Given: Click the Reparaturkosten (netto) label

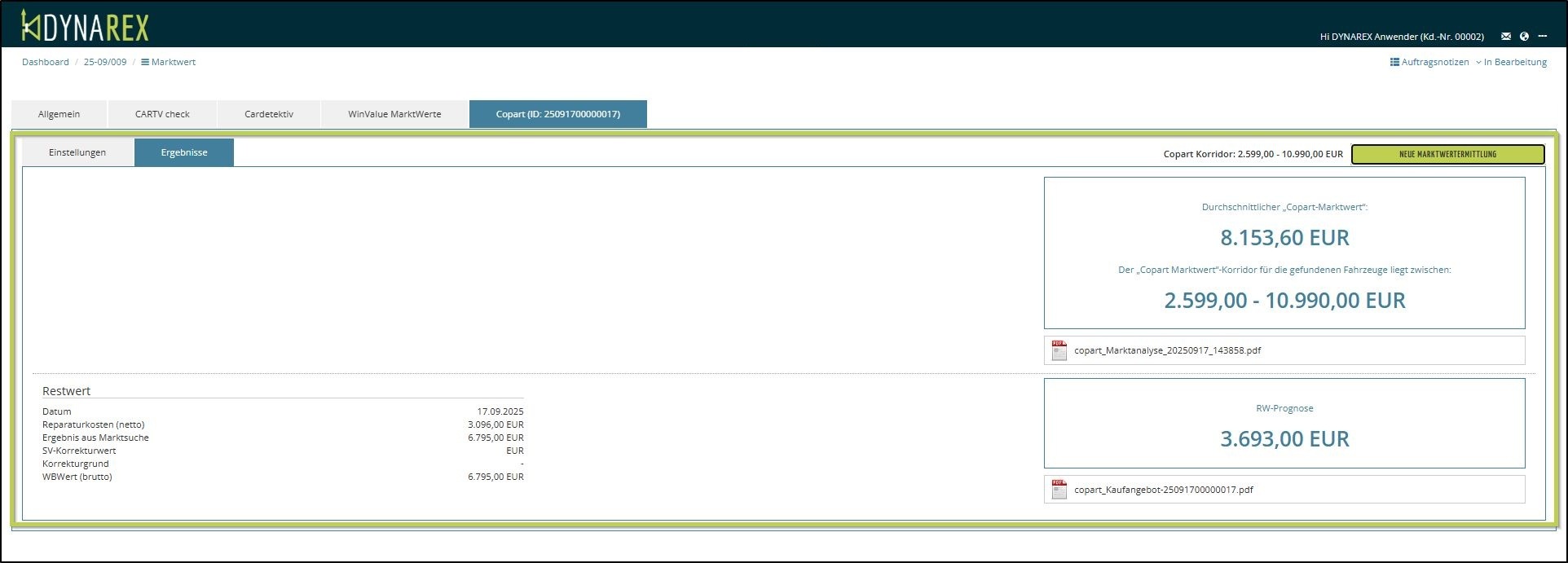Looking at the screenshot, I should click(x=94, y=424).
